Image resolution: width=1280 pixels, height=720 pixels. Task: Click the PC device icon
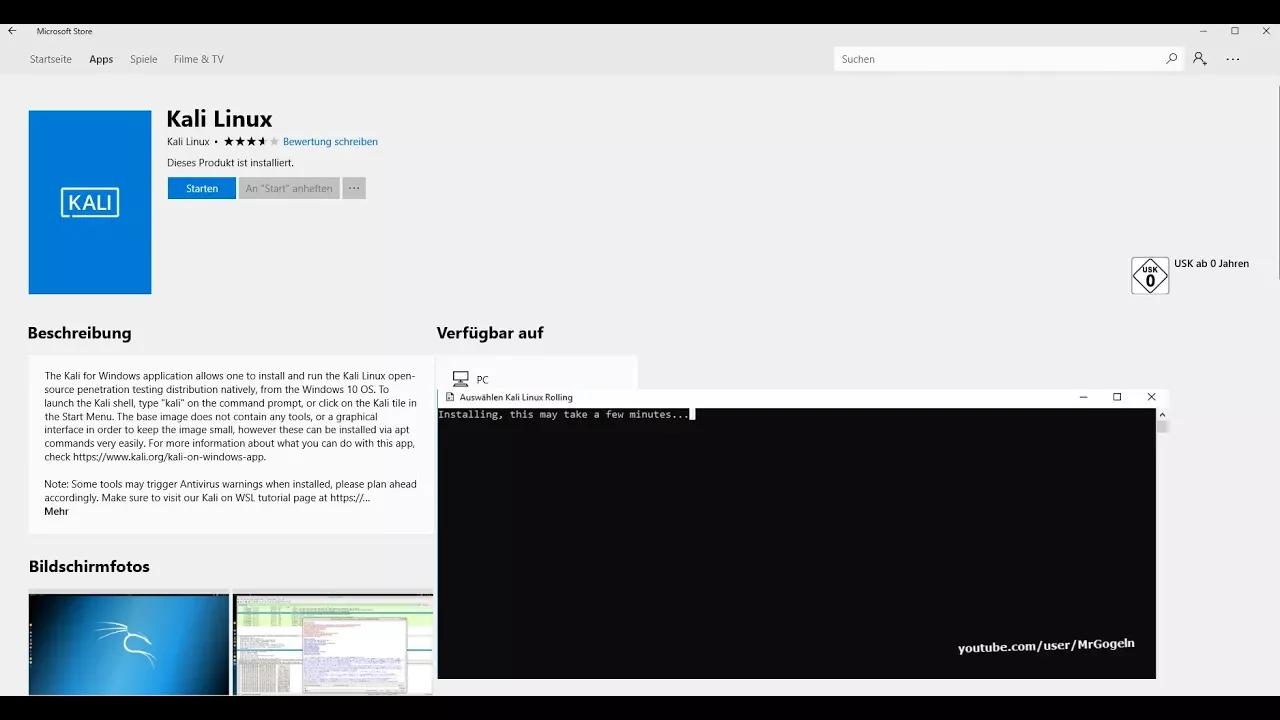click(460, 379)
